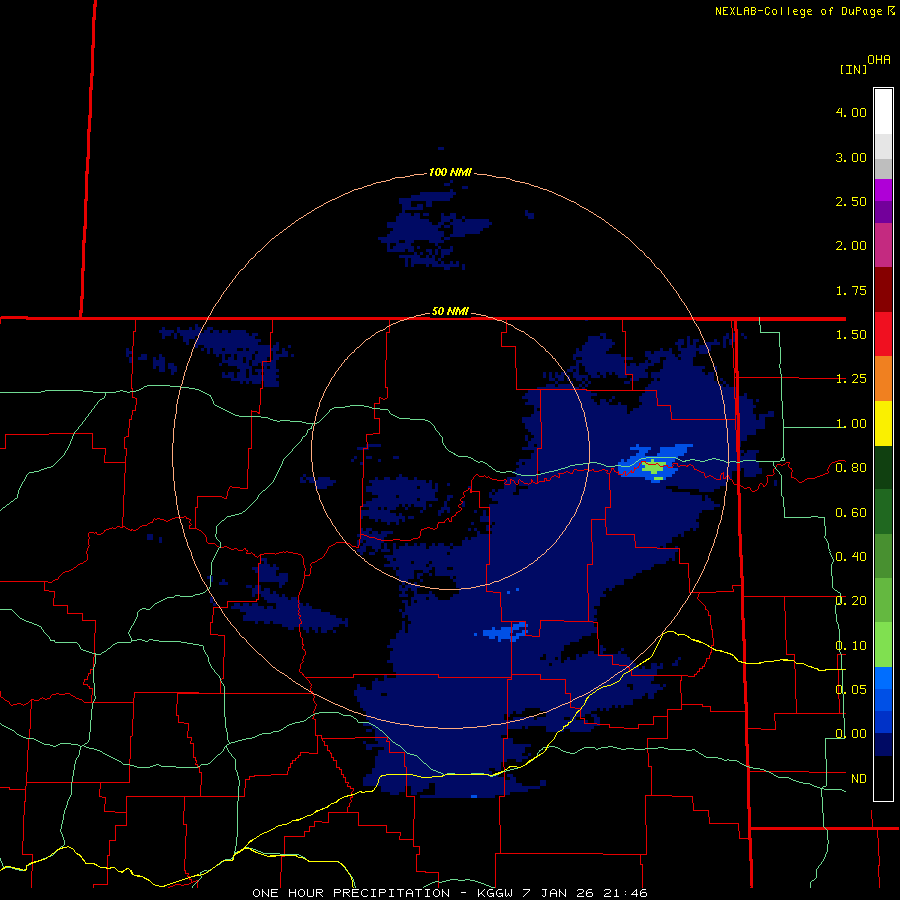Click the 0.05 legend value

pos(851,689)
